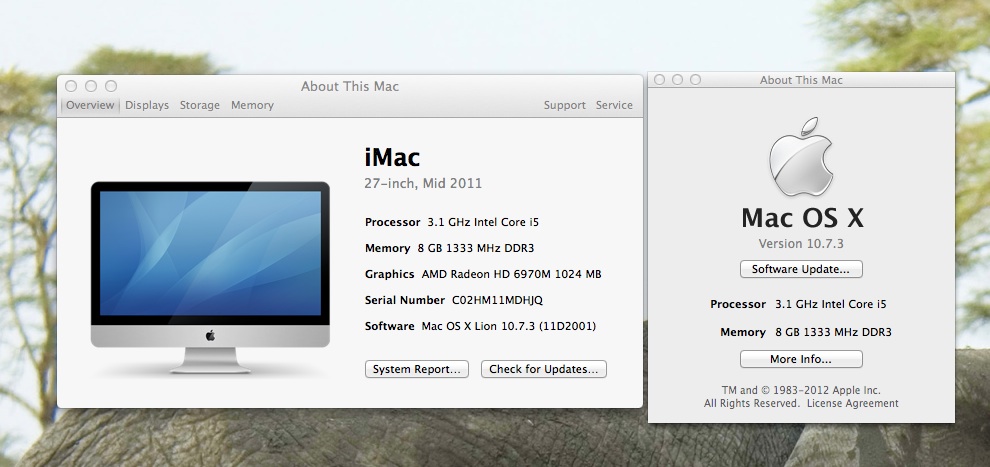Click the iMac heading text
The width and height of the screenshot is (990, 467).
point(392,157)
